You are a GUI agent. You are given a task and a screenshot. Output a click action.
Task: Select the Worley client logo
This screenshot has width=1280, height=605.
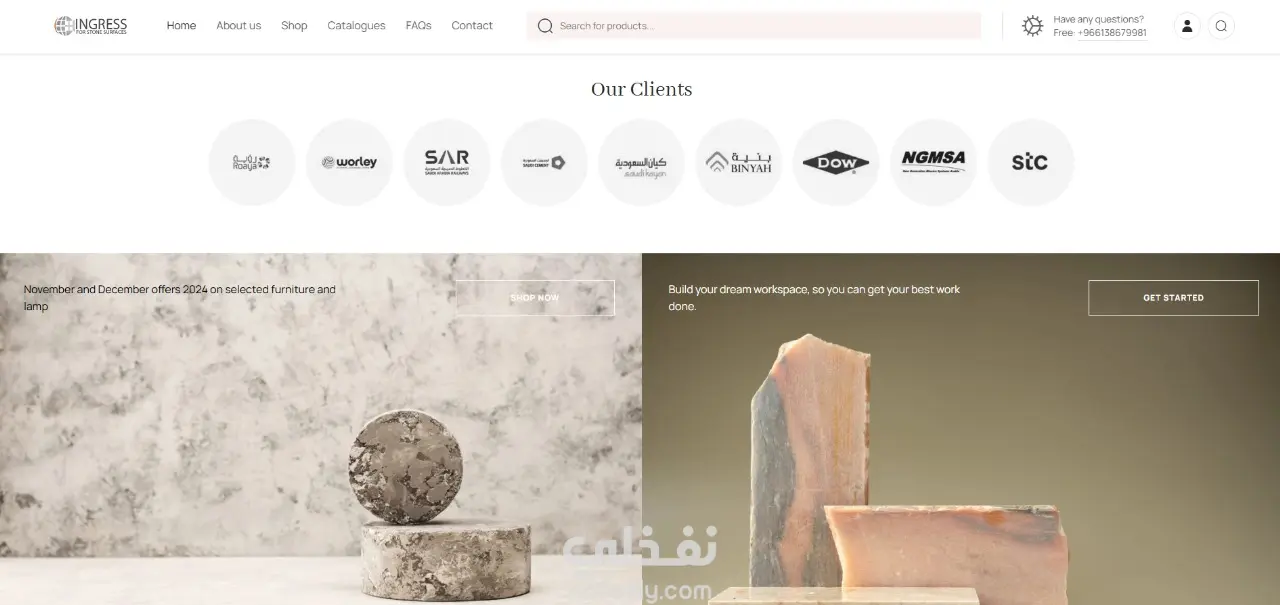(x=349, y=162)
